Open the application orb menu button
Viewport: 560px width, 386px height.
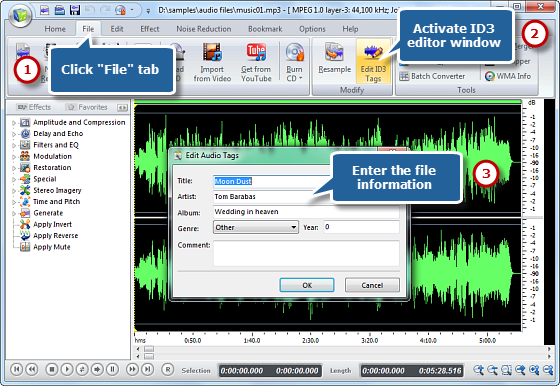click(x=20, y=15)
